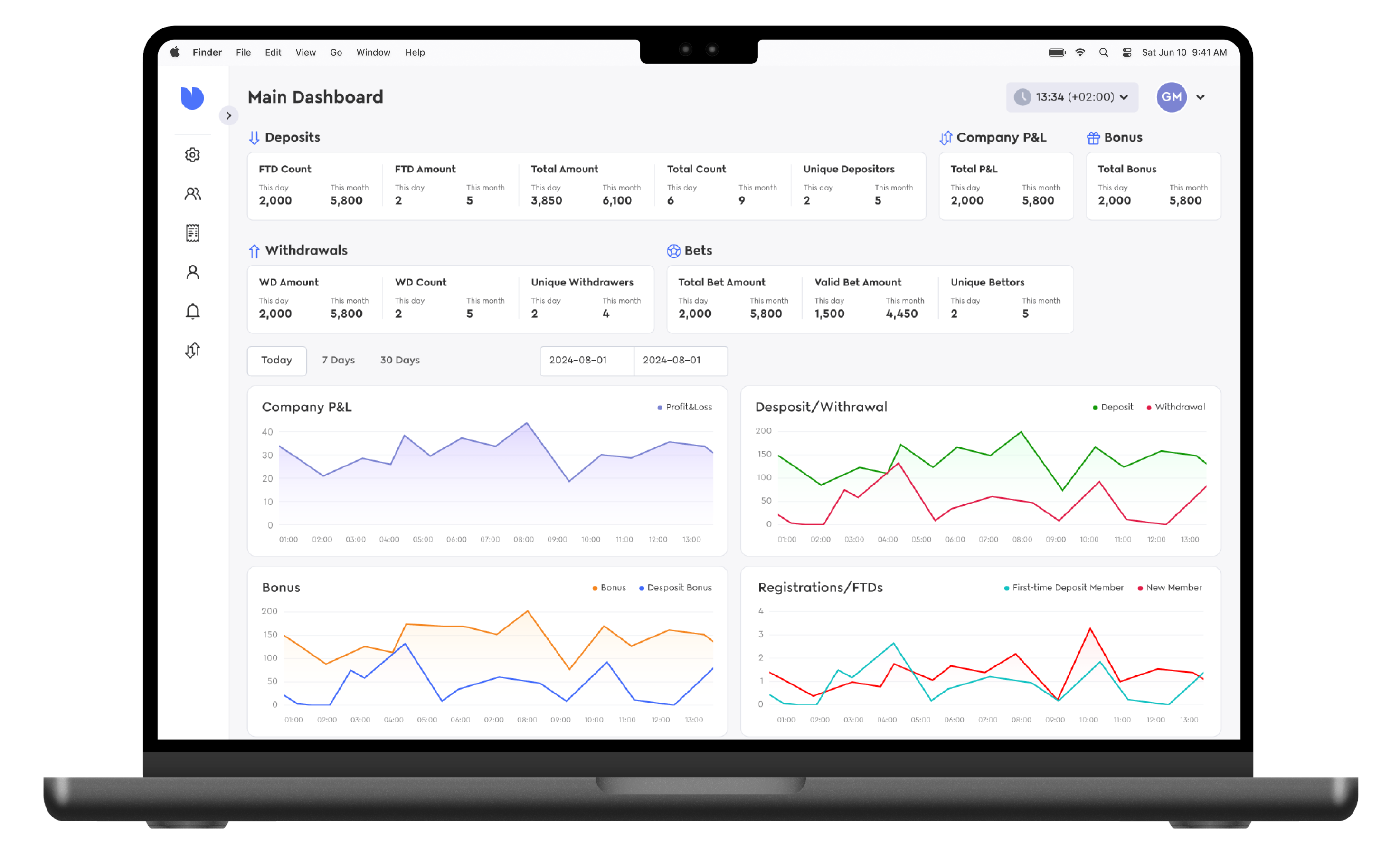This screenshot has width=1400, height=855.
Task: Click the battery status icon
Action: click(x=1057, y=52)
